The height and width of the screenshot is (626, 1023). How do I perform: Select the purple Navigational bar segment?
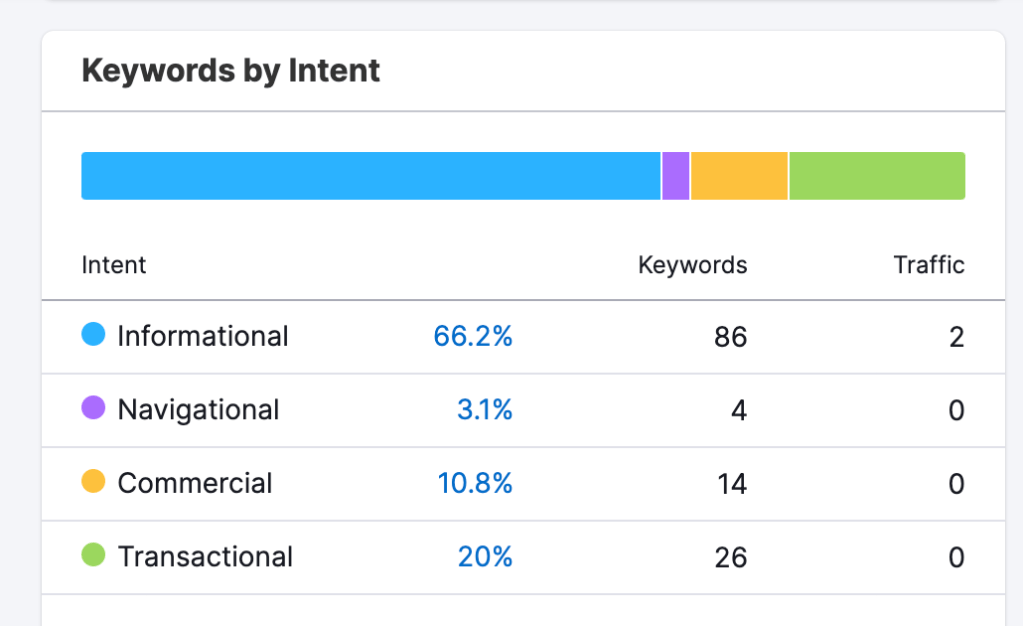tap(676, 176)
